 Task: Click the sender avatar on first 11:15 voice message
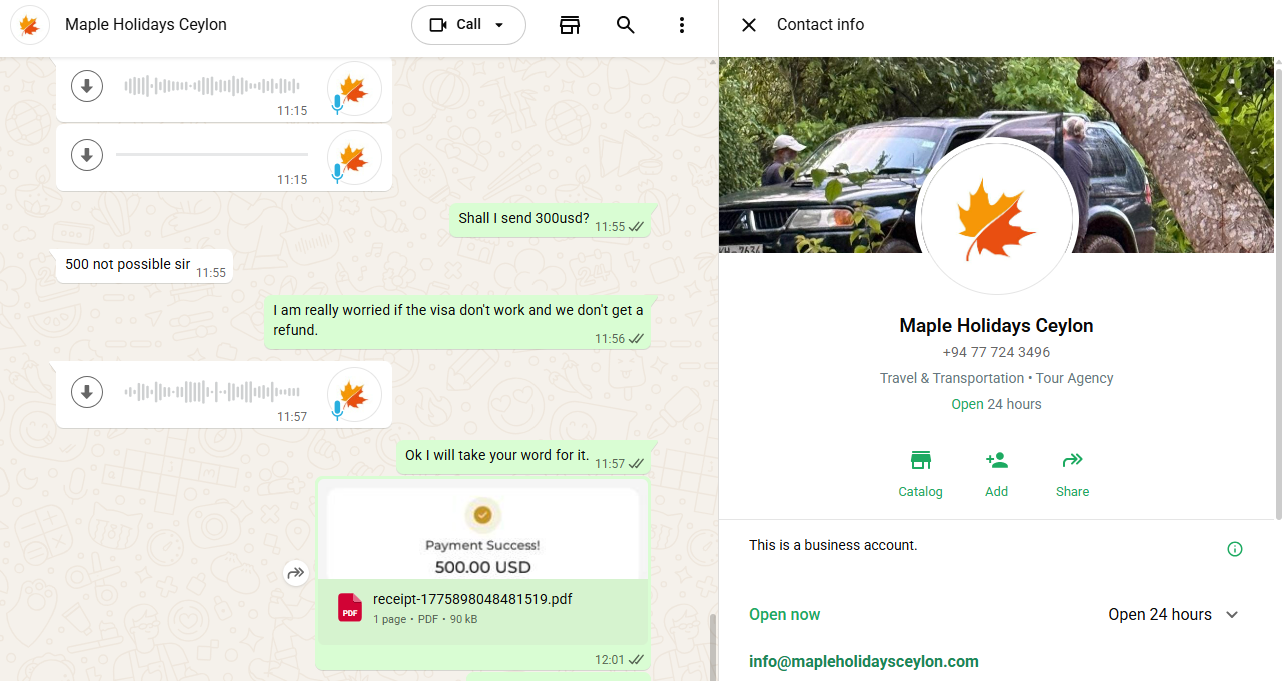[354, 89]
